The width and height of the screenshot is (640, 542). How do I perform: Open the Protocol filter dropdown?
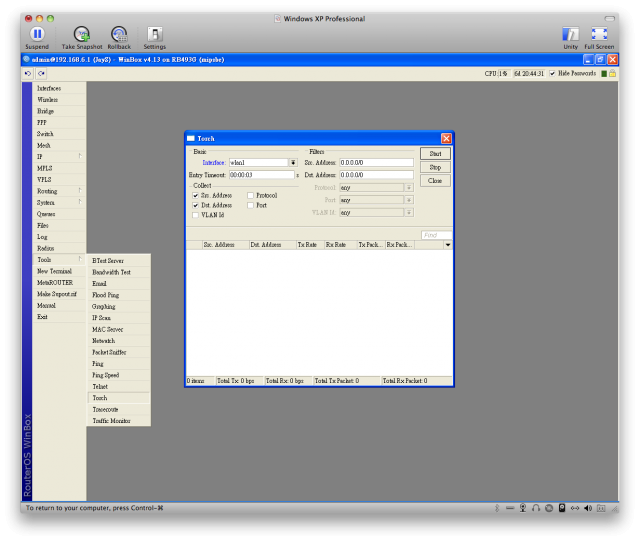pyautogui.click(x=409, y=187)
